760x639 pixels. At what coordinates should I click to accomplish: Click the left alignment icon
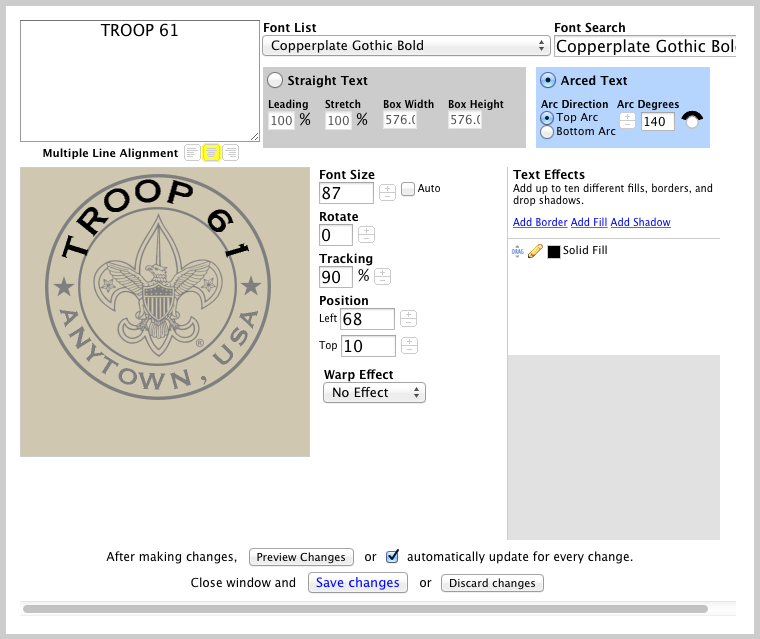coord(192,153)
